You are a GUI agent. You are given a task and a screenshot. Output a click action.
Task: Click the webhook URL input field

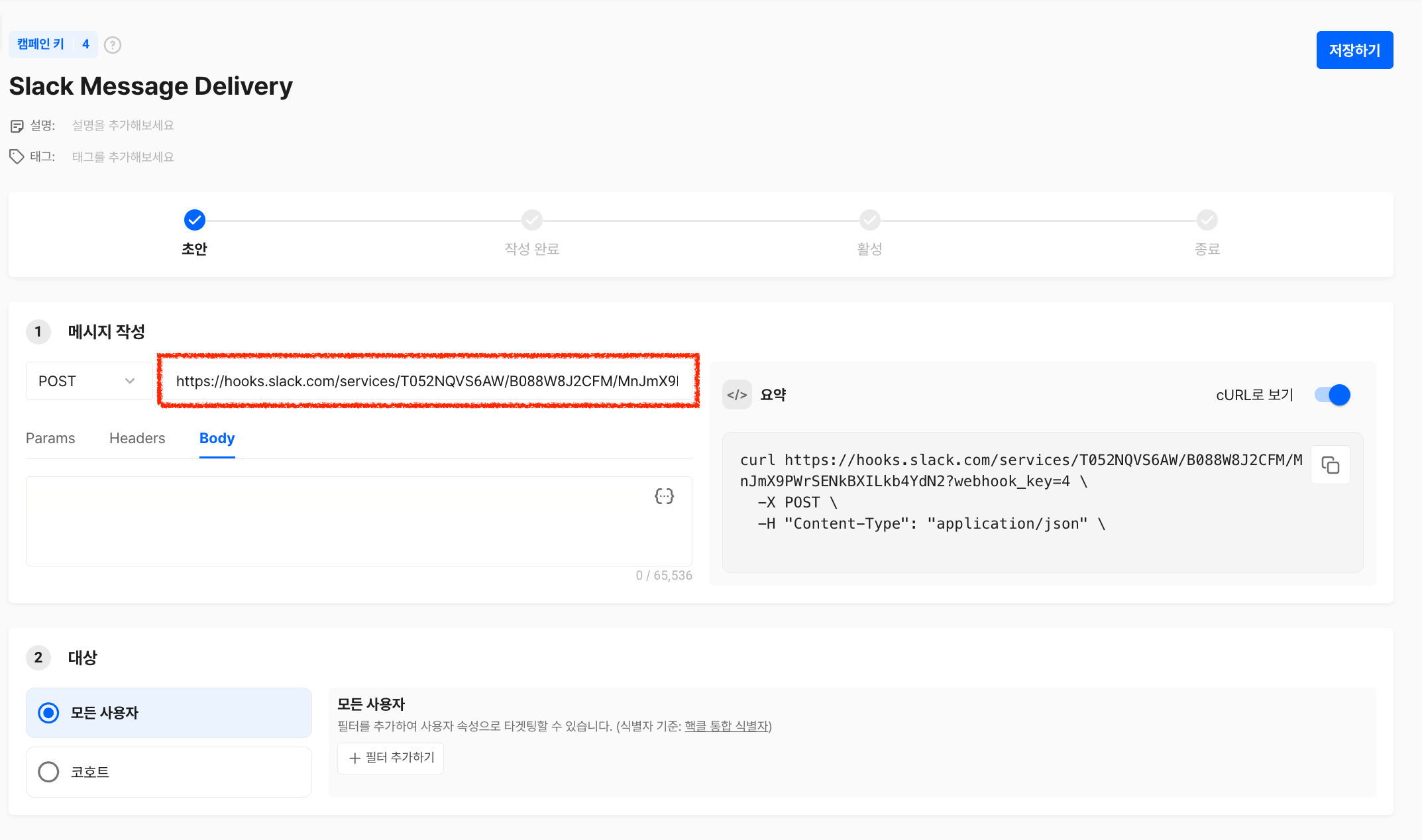pyautogui.click(x=428, y=381)
